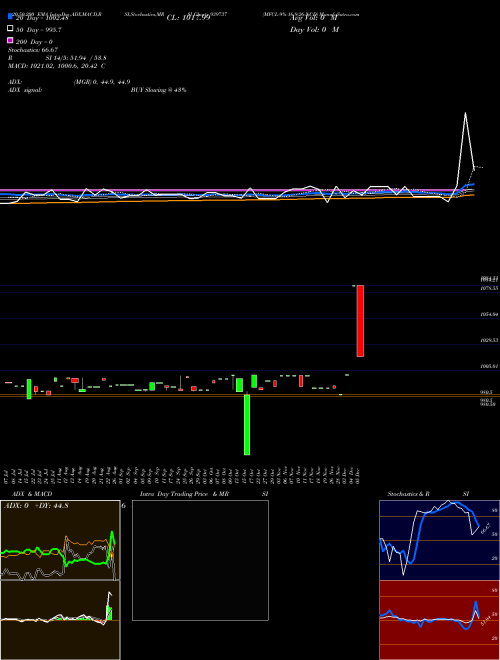Click the 'ADX & MACD' panel title

(x=32, y=494)
